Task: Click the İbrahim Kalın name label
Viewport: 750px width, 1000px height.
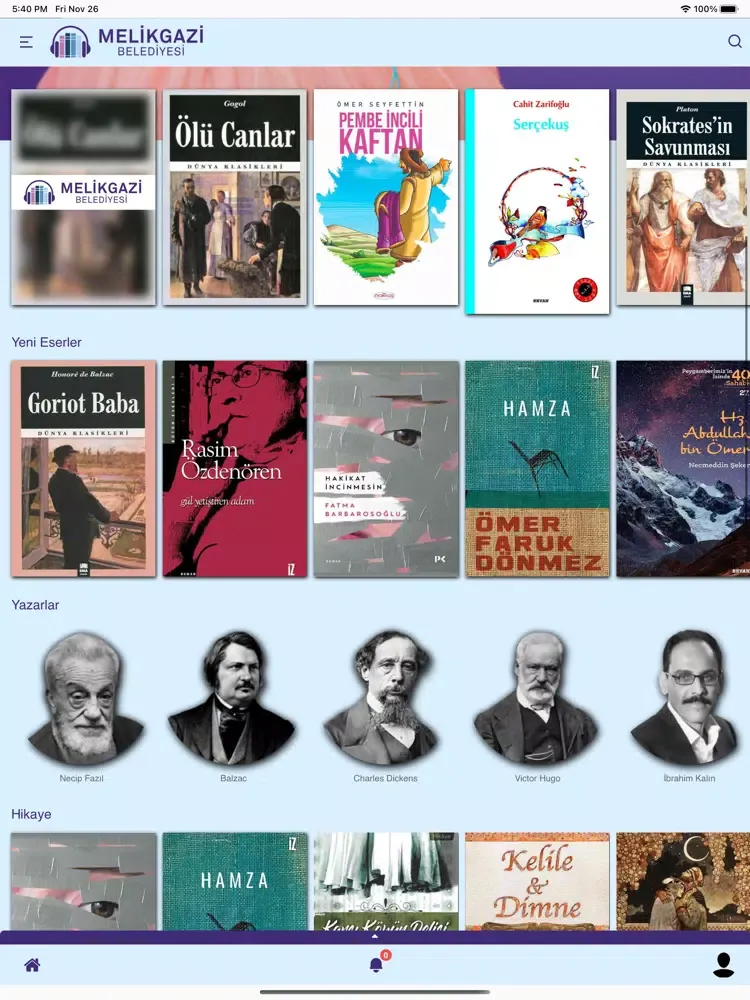Action: point(689,778)
